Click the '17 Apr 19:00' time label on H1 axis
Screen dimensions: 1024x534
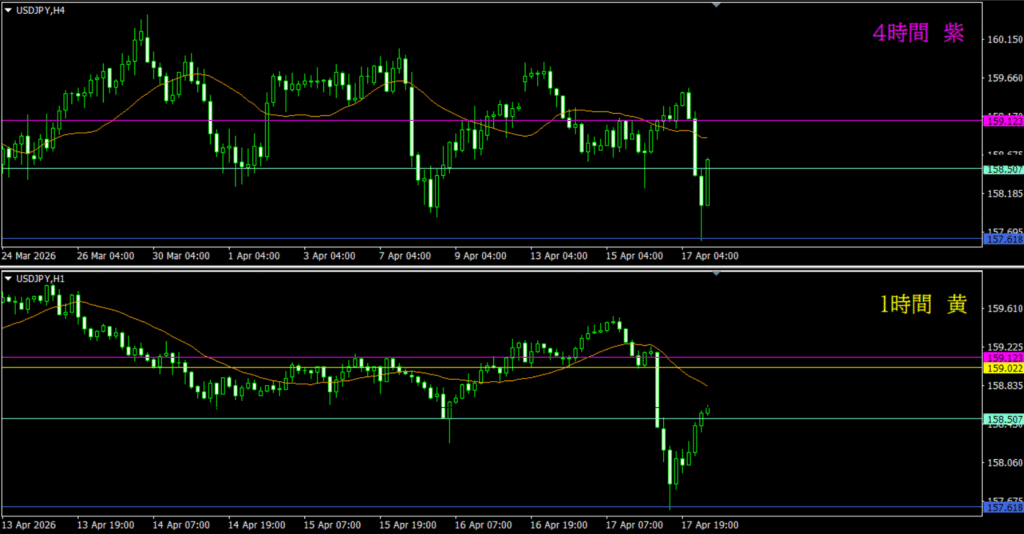(708, 523)
